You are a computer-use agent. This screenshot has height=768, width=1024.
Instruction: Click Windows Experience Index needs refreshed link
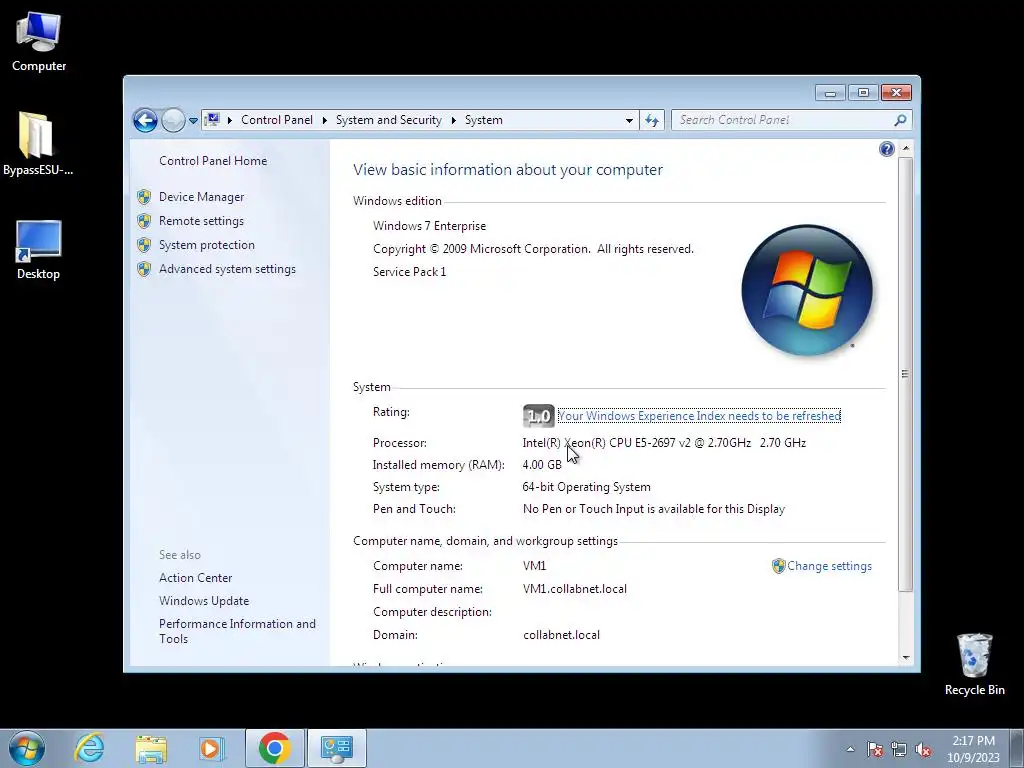click(x=699, y=416)
